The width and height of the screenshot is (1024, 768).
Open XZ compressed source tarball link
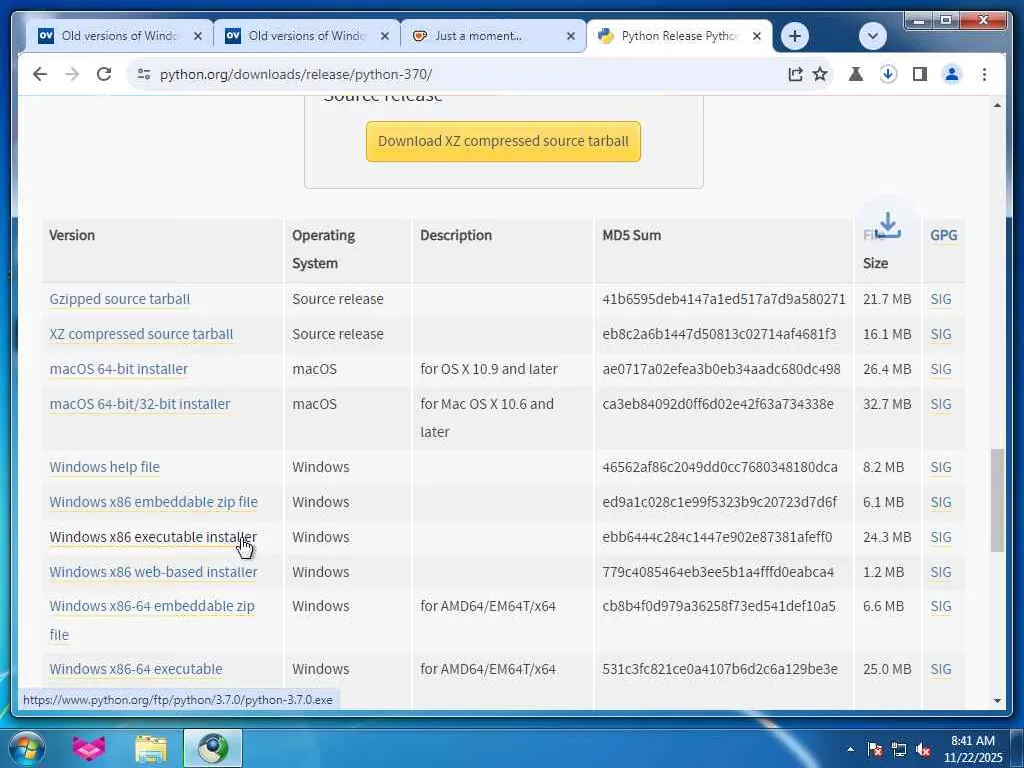(141, 334)
